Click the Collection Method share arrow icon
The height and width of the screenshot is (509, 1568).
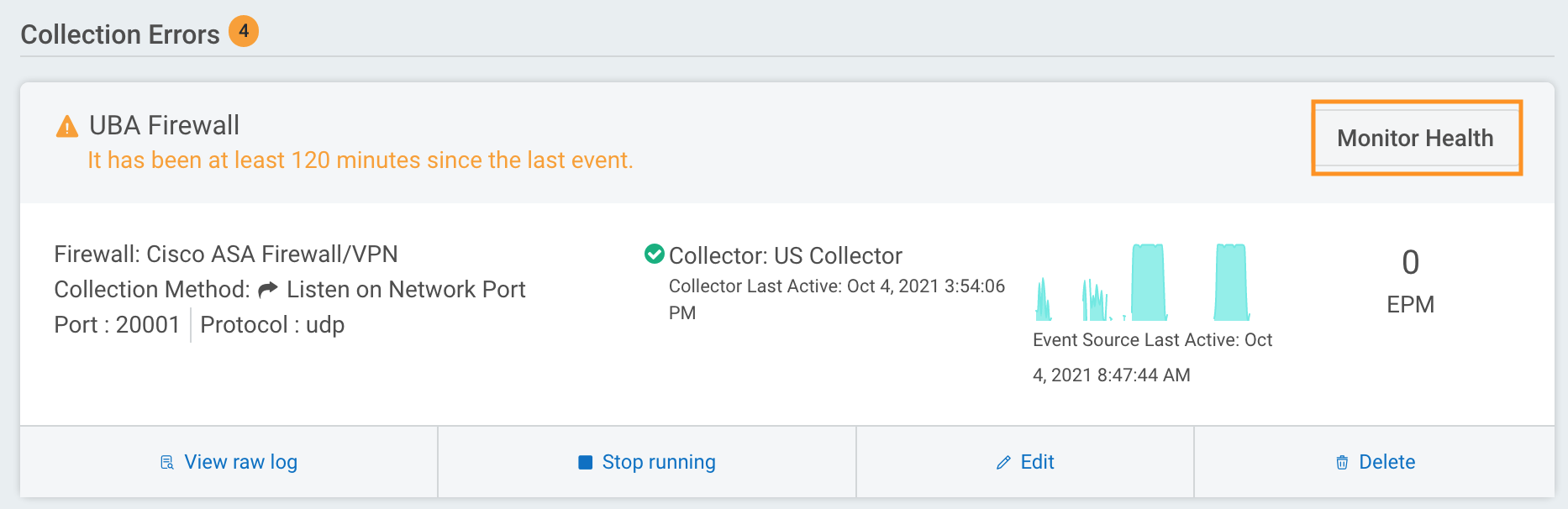tap(268, 290)
